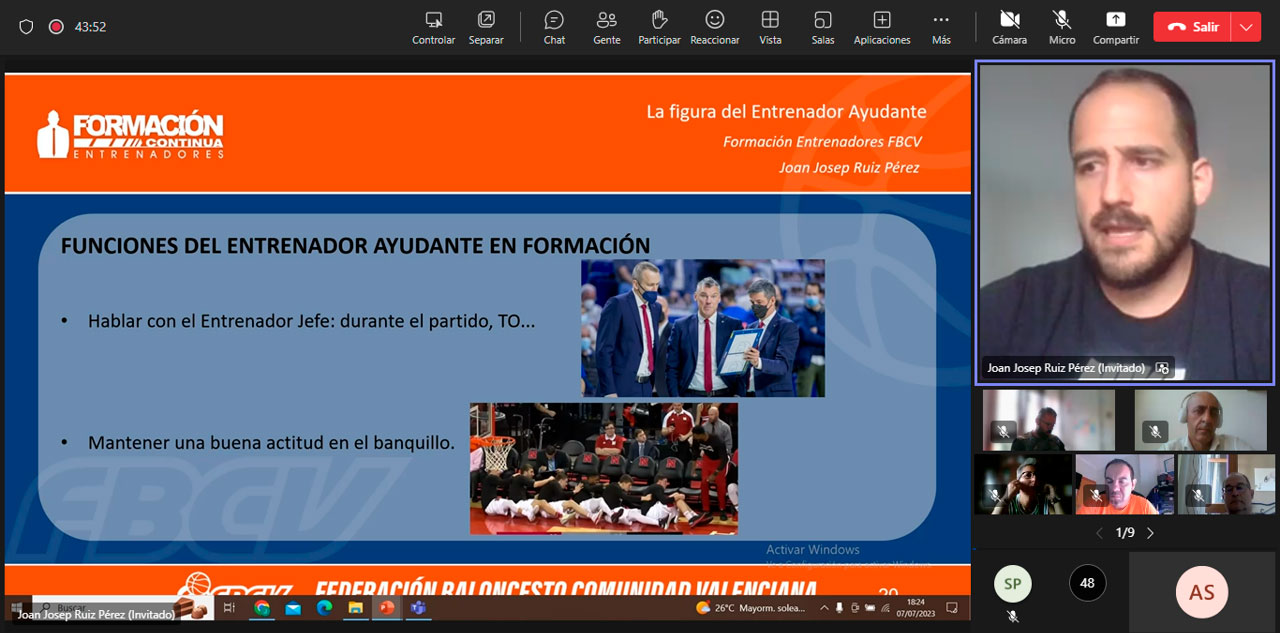1280x633 pixels.
Task: Unmute with the Micro button
Action: [x=1062, y=27]
